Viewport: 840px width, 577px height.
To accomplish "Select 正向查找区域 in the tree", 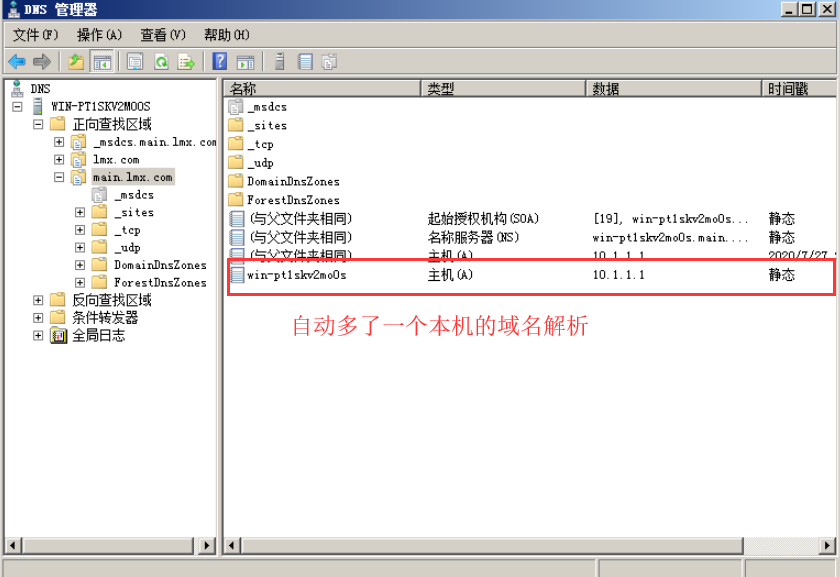I will tap(112, 124).
